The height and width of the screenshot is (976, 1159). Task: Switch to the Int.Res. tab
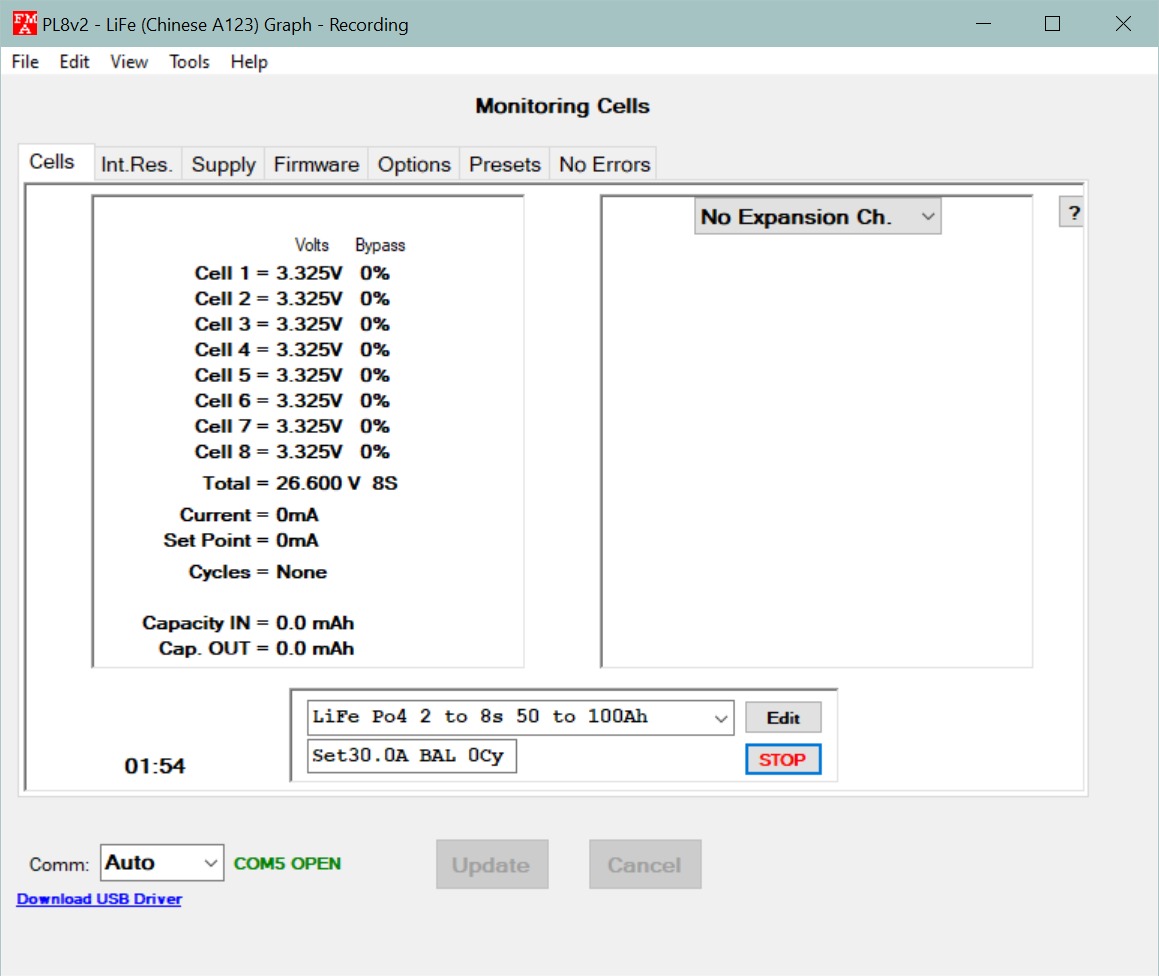[137, 165]
